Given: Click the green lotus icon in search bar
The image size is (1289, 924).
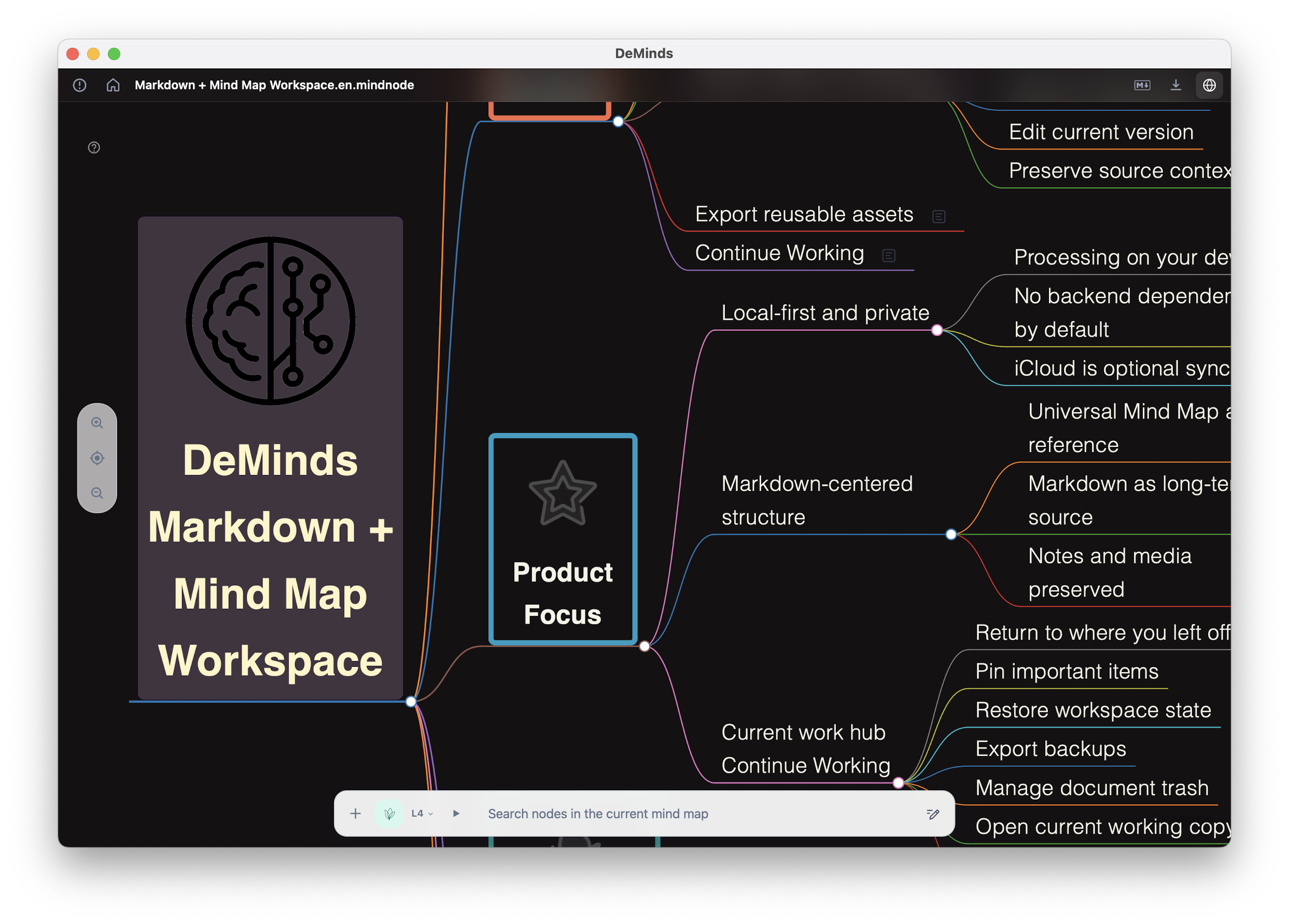Looking at the screenshot, I should (389, 813).
